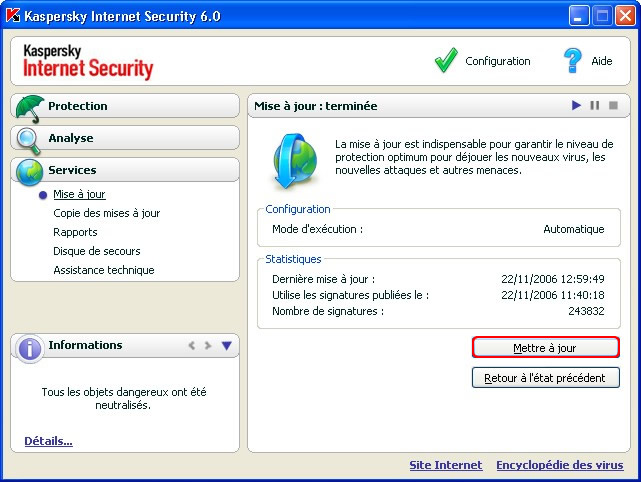Screen dimensions: 641x482
Task: Click the 'Tous les objets dangereux' message
Action: pos(123,399)
